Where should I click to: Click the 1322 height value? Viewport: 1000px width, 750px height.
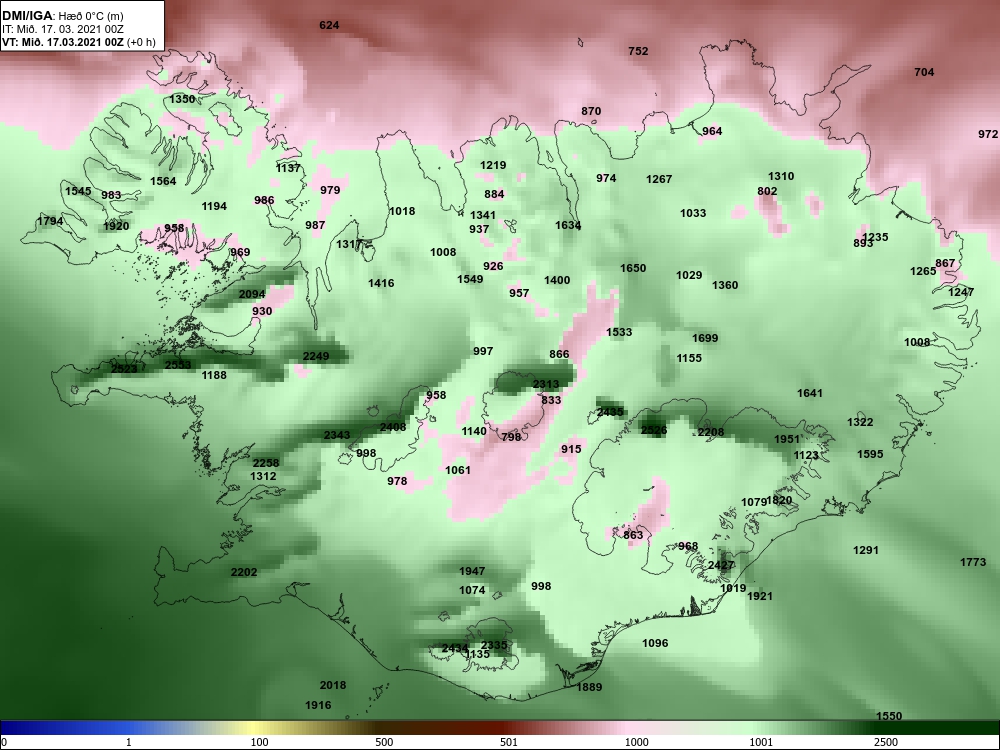pos(860,422)
